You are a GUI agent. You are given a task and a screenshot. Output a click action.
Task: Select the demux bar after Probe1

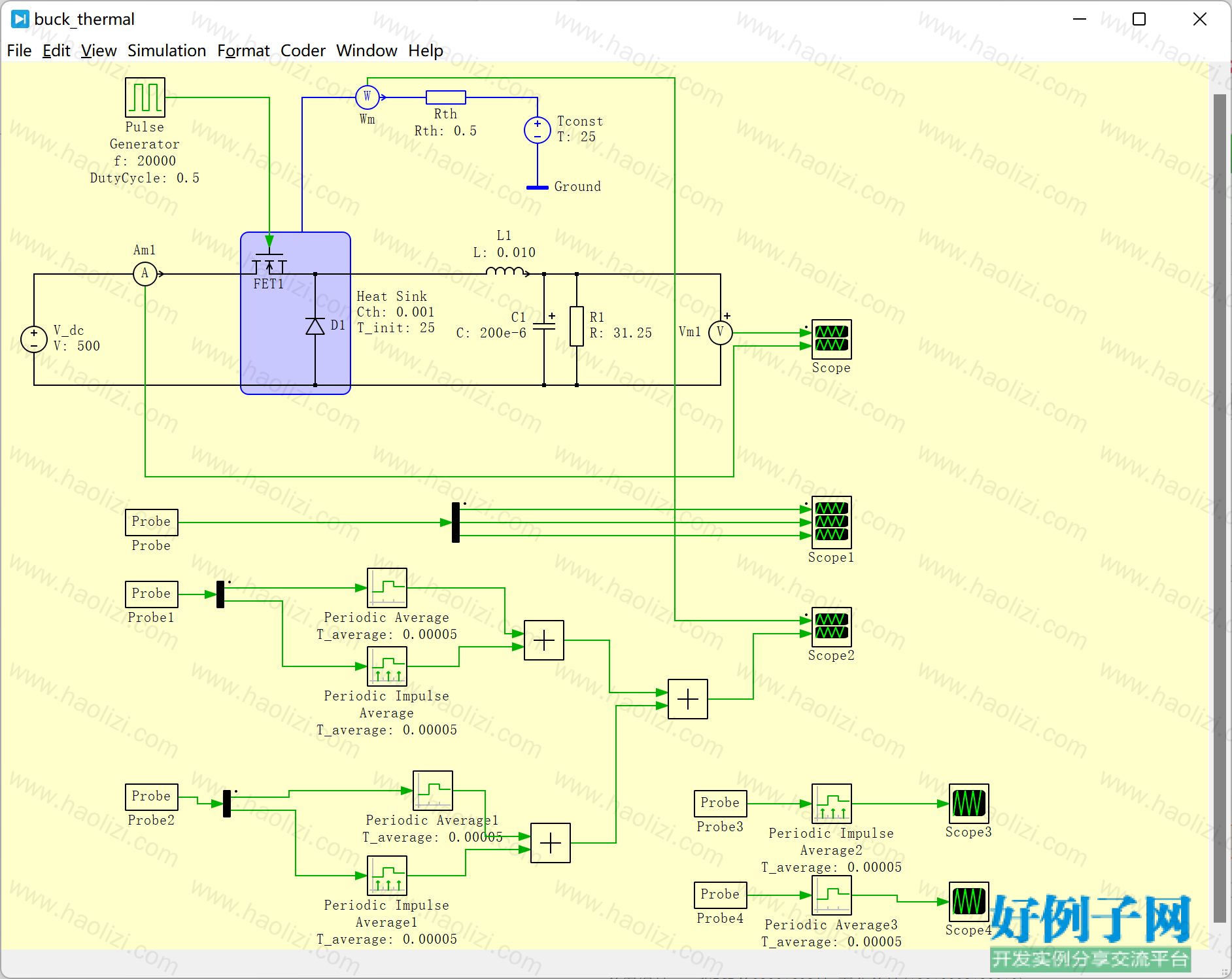point(220,594)
